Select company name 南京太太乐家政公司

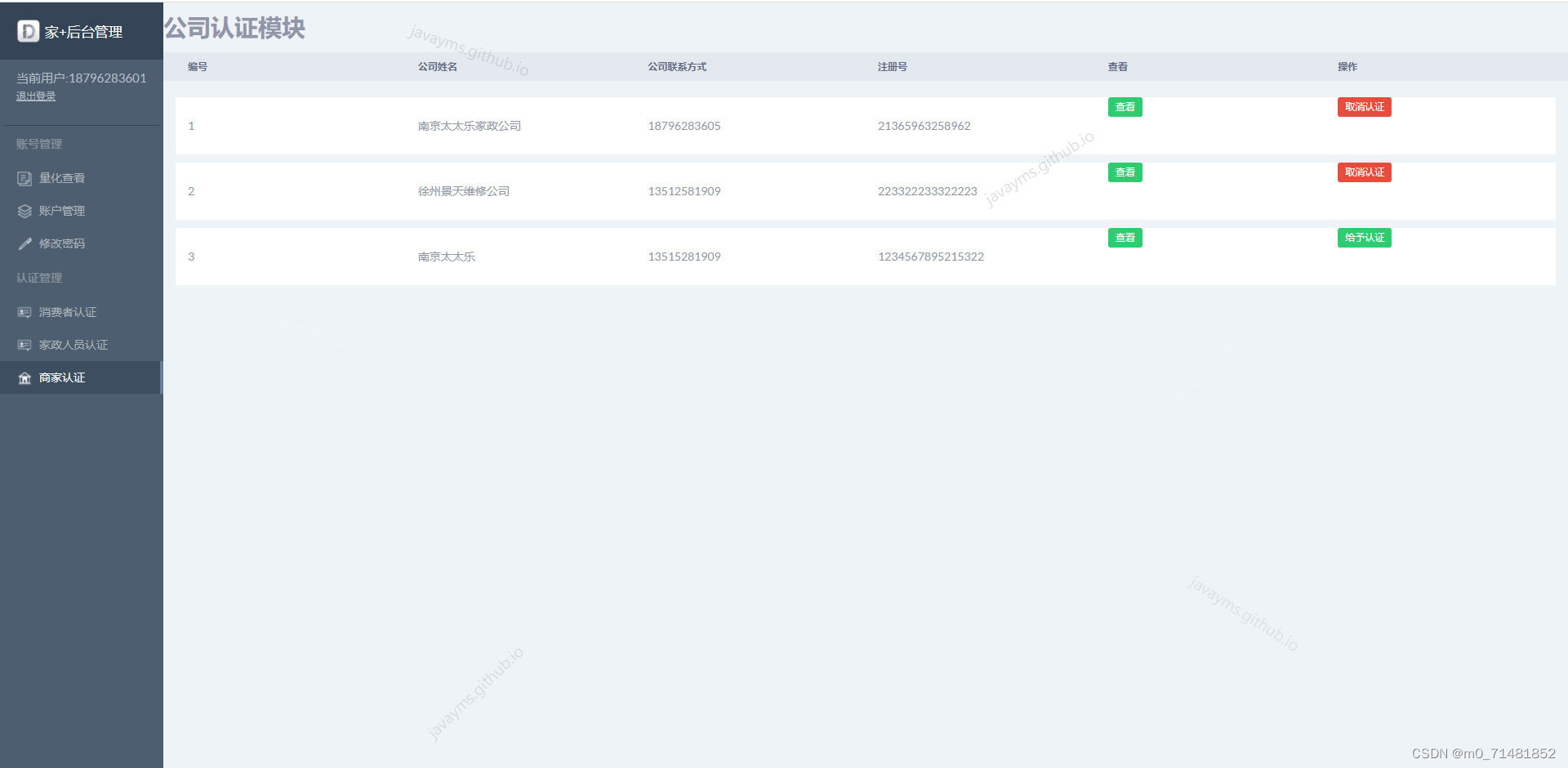pyautogui.click(x=470, y=126)
